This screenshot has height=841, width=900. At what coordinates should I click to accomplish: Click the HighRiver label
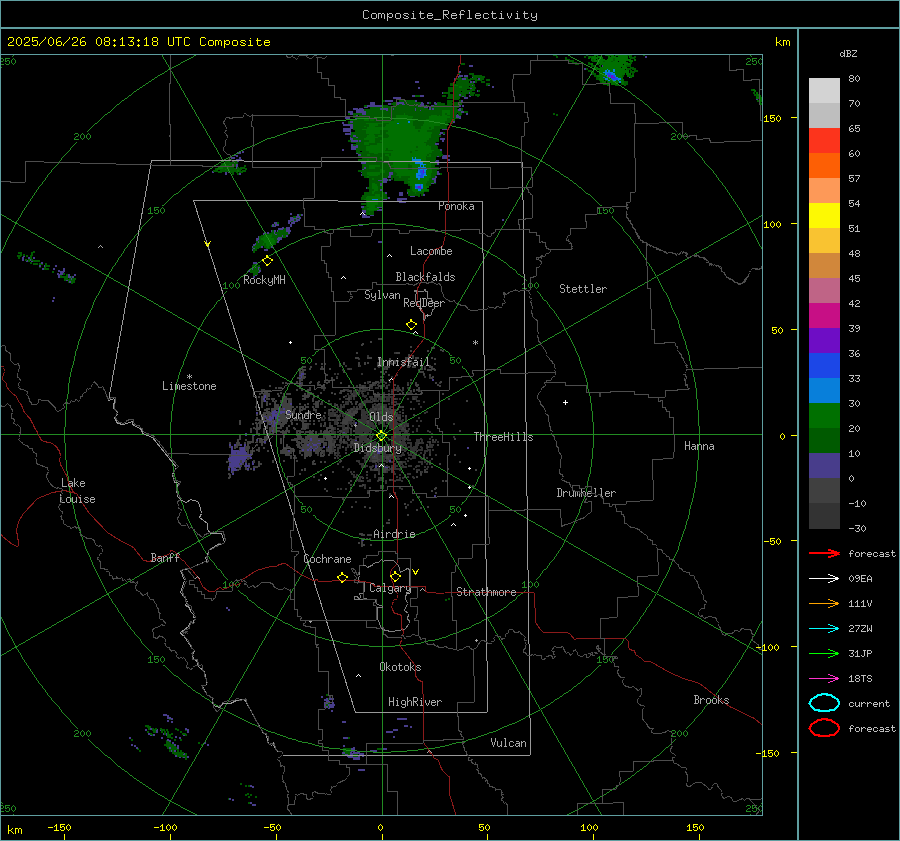pyautogui.click(x=415, y=702)
